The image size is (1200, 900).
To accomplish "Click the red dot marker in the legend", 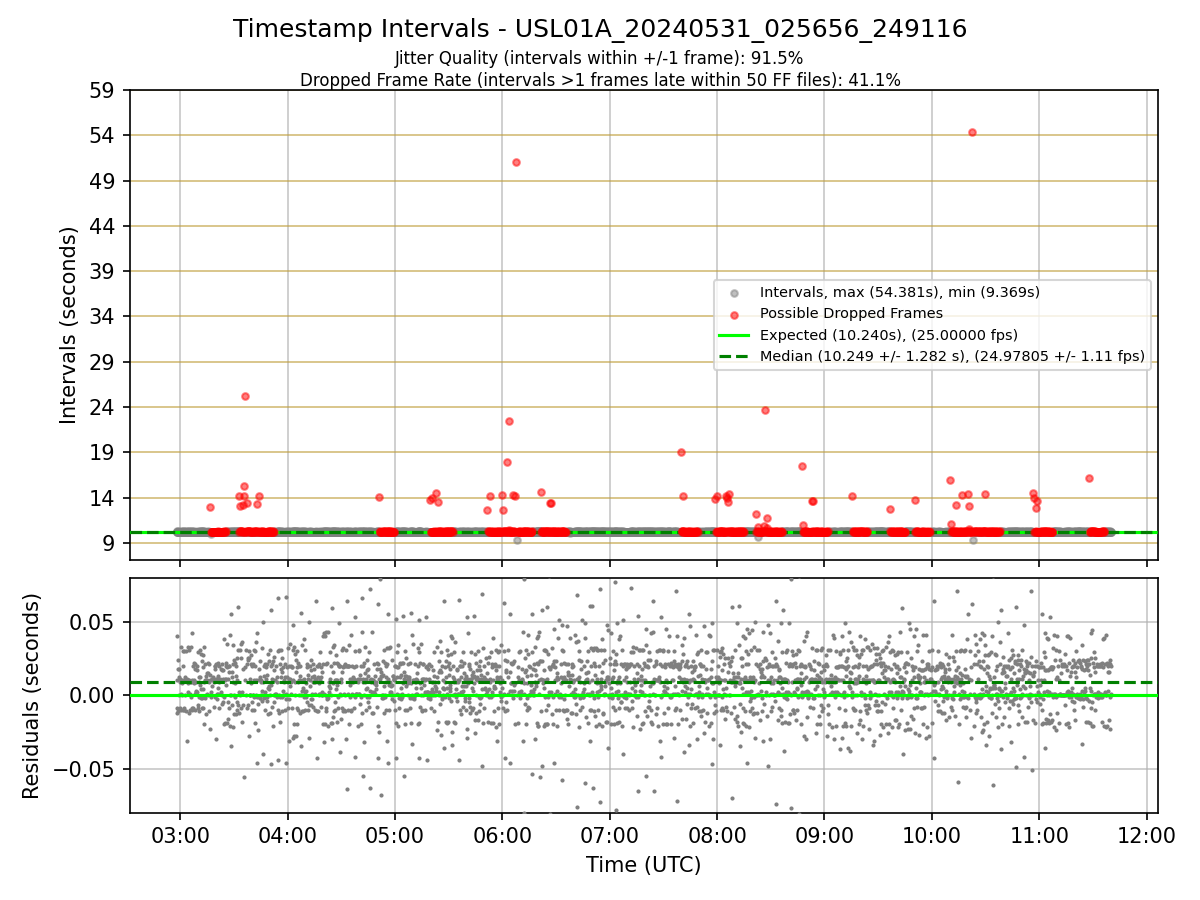I will pos(735,314).
